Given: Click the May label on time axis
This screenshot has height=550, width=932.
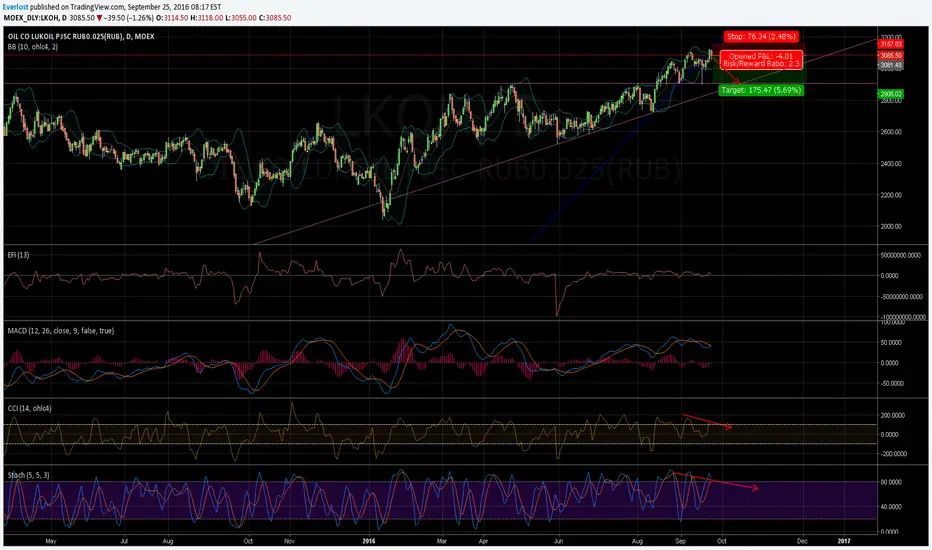Looking at the screenshot, I should coord(51,542).
